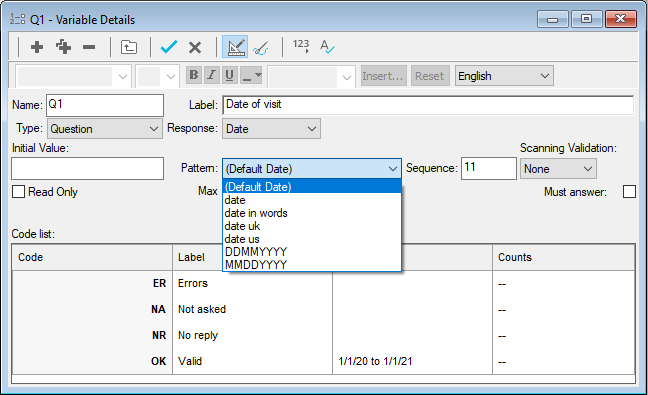Viewport: 648px width, 395px height.
Task: Select (Default Date) in pattern list
Action: (x=312, y=187)
